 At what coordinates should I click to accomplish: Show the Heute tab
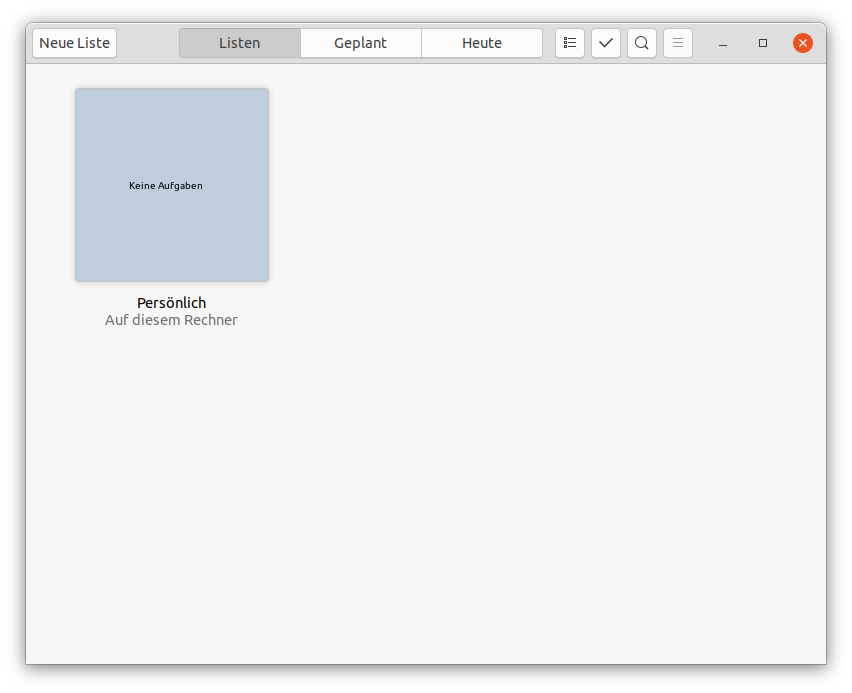[x=482, y=43]
